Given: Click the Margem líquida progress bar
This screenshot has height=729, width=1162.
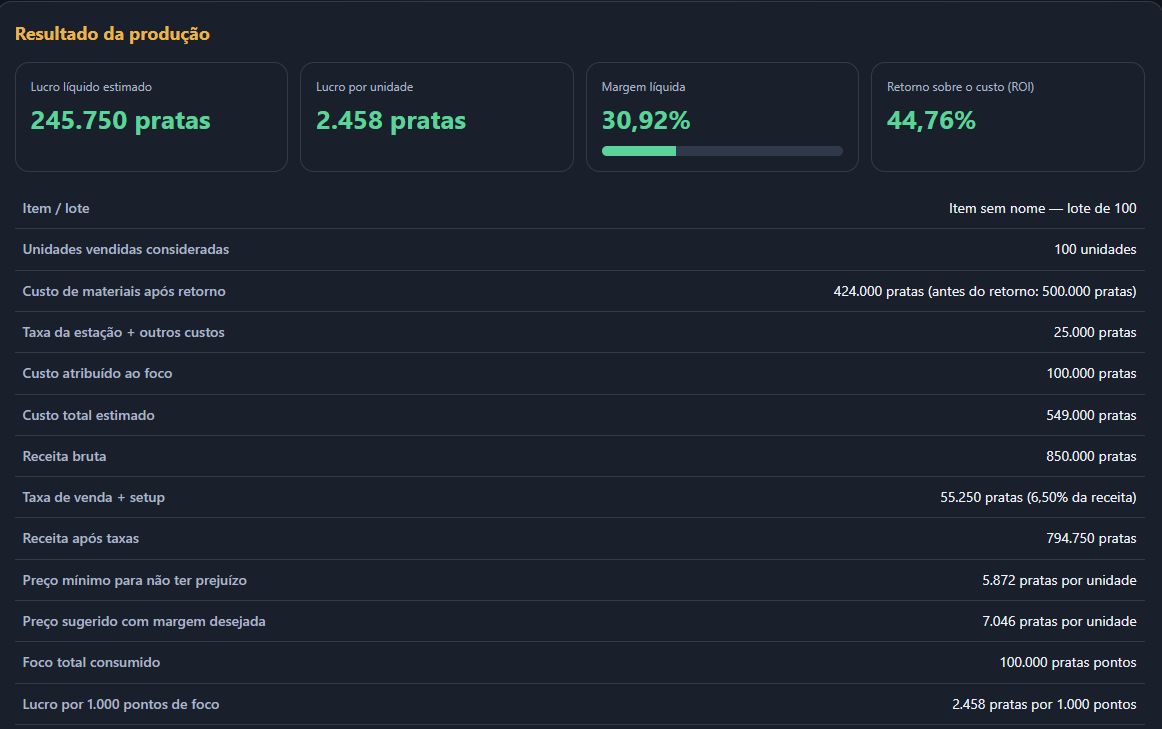Looking at the screenshot, I should [x=722, y=151].
